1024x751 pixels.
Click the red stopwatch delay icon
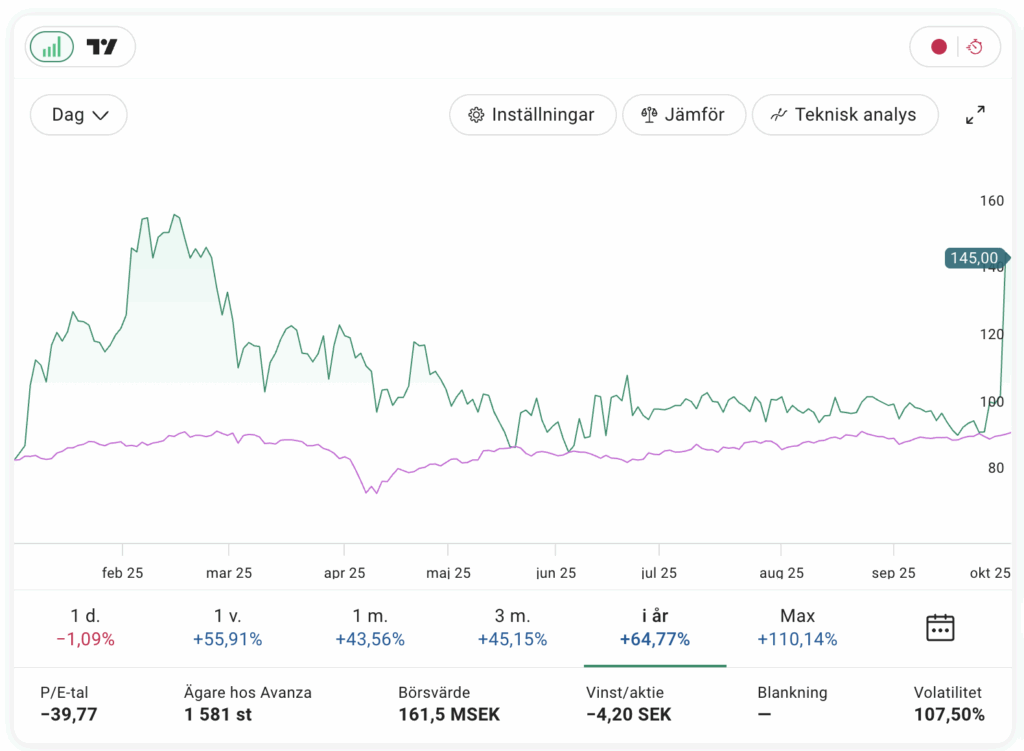click(x=976, y=47)
